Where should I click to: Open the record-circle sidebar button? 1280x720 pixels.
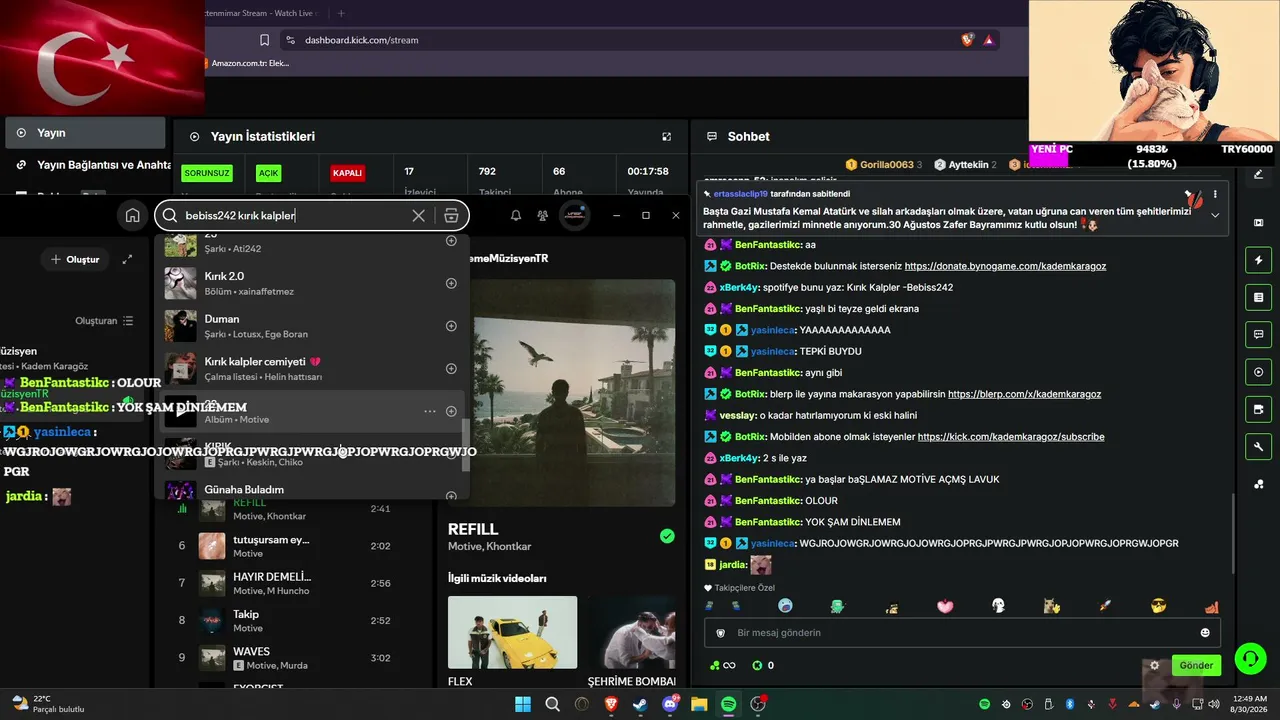click(1258, 372)
